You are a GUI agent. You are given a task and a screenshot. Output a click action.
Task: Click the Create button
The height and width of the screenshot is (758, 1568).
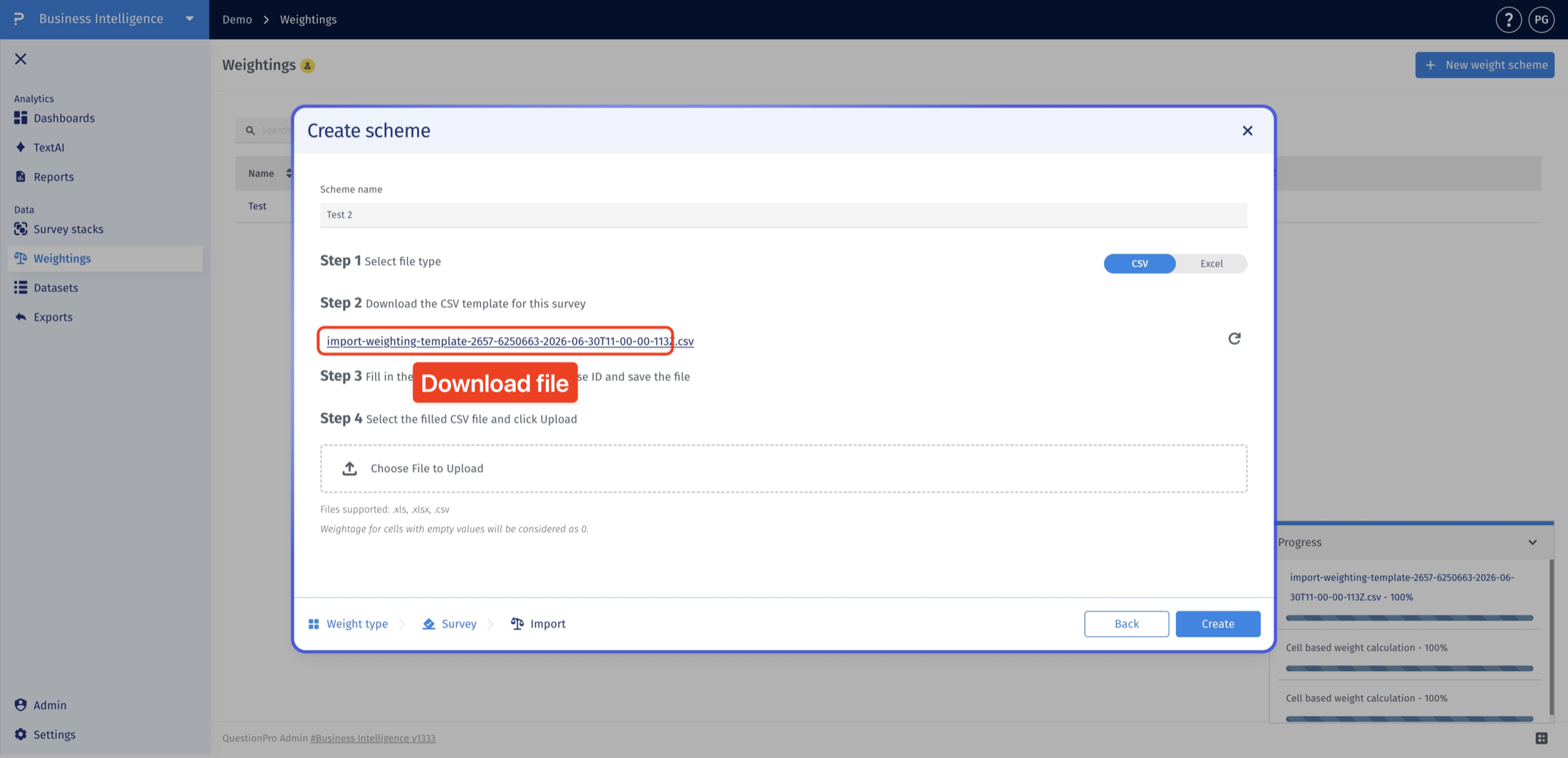[x=1218, y=624]
